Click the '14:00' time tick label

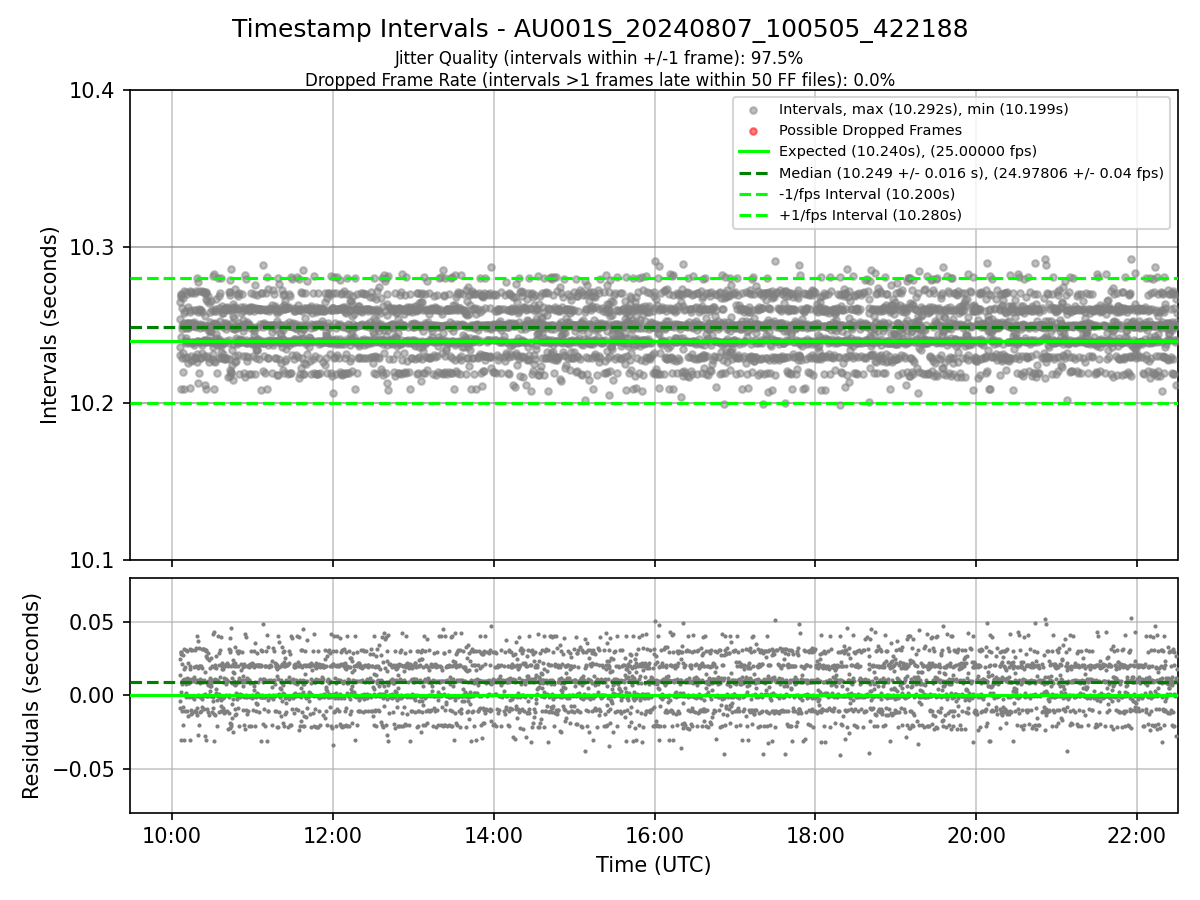[x=493, y=833]
